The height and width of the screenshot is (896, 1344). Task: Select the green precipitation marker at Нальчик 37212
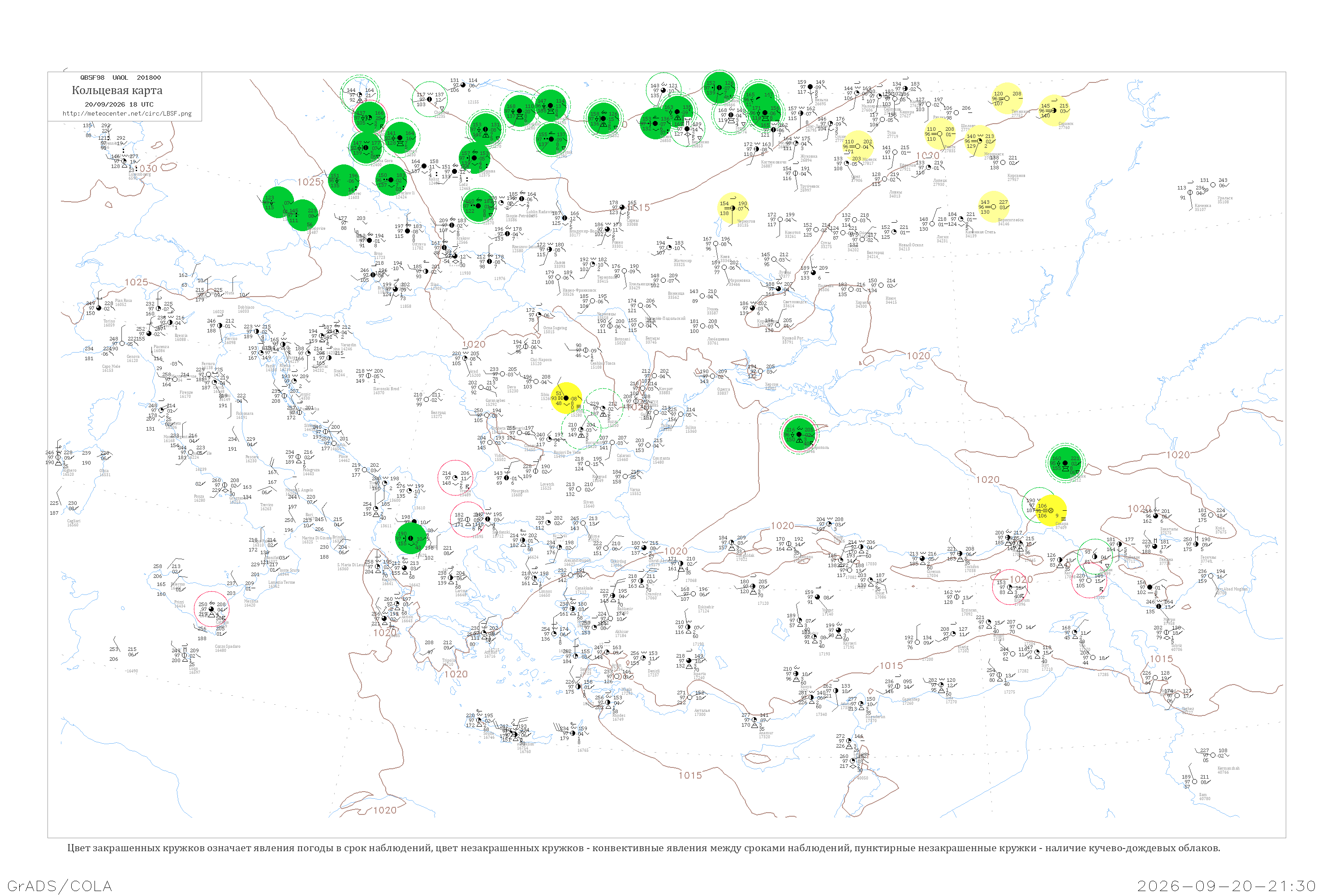[1064, 463]
